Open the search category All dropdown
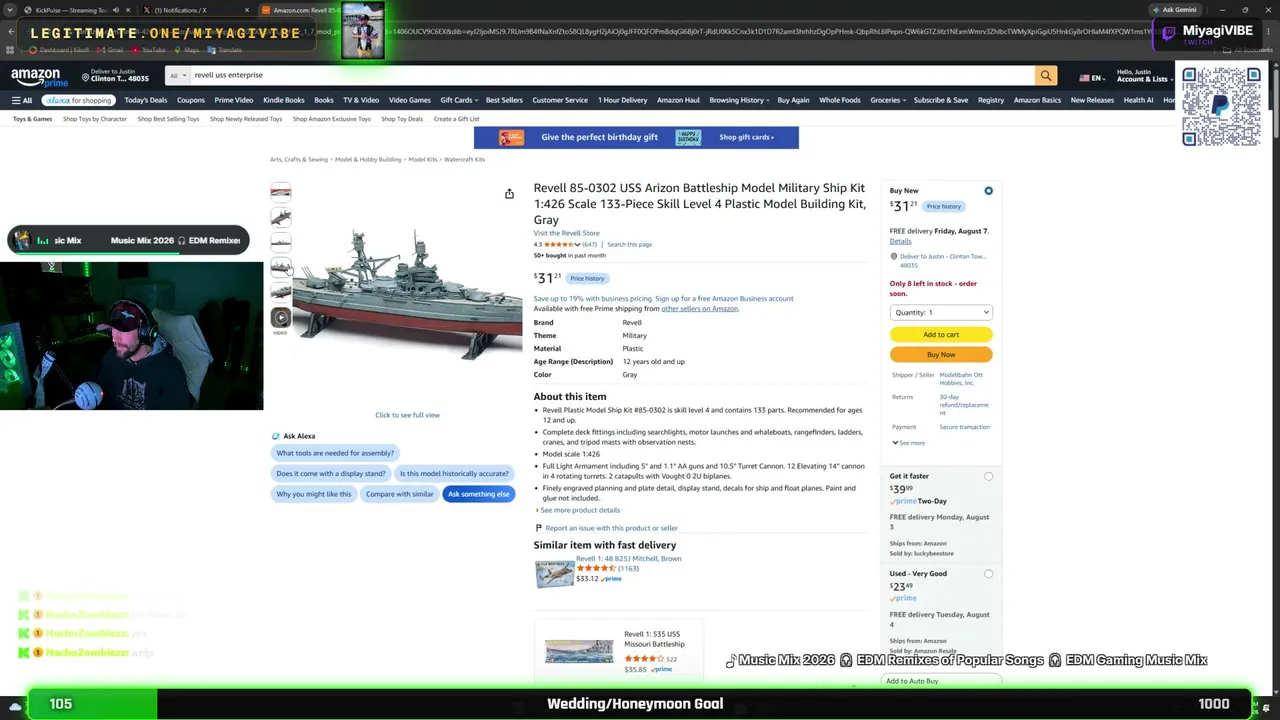 click(178, 75)
